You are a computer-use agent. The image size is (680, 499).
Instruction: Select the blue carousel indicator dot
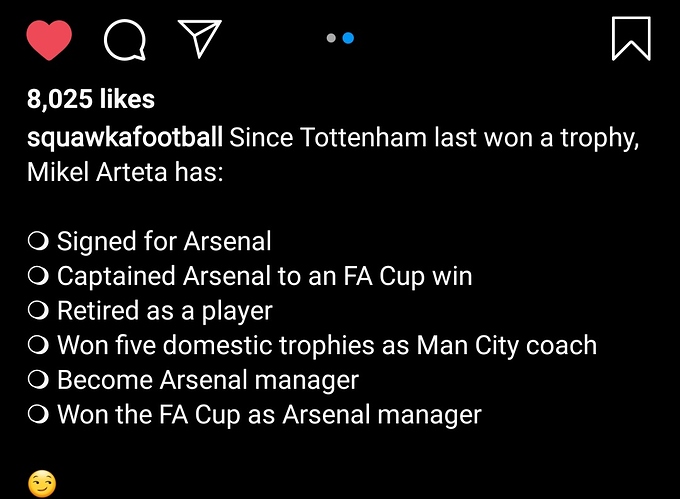(348, 38)
